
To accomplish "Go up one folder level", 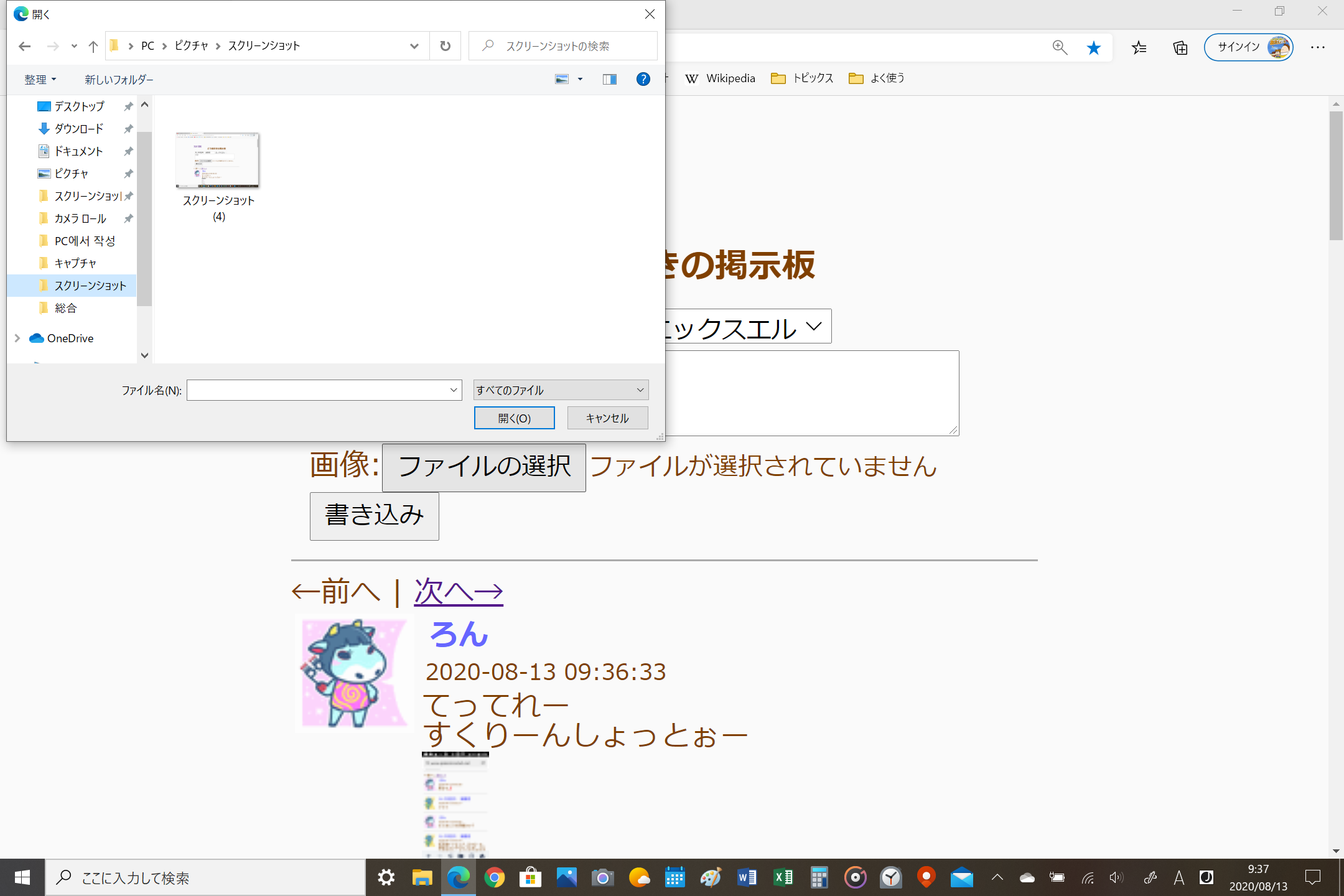I will click(x=93, y=46).
